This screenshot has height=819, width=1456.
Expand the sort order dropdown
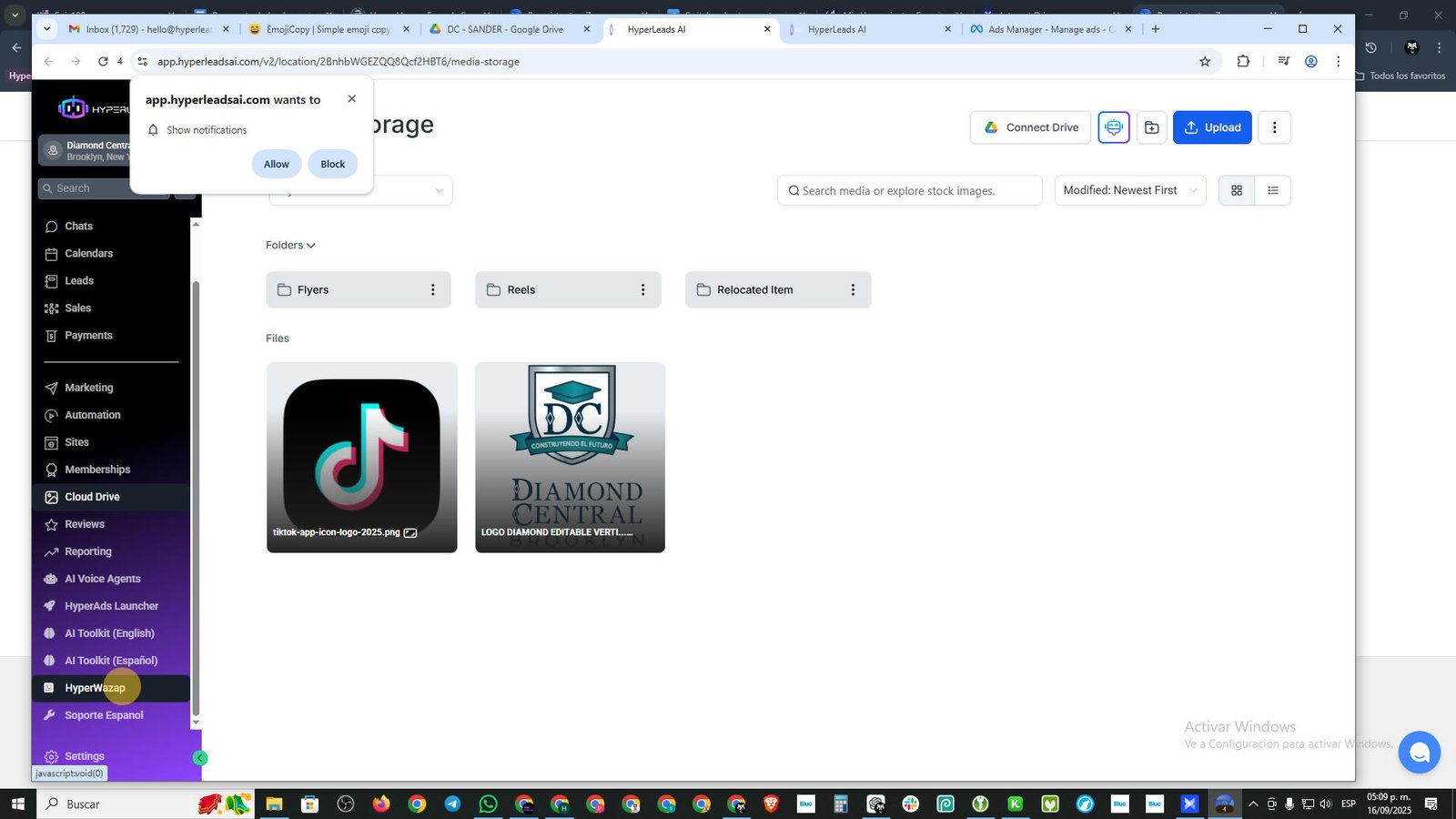1130,190
